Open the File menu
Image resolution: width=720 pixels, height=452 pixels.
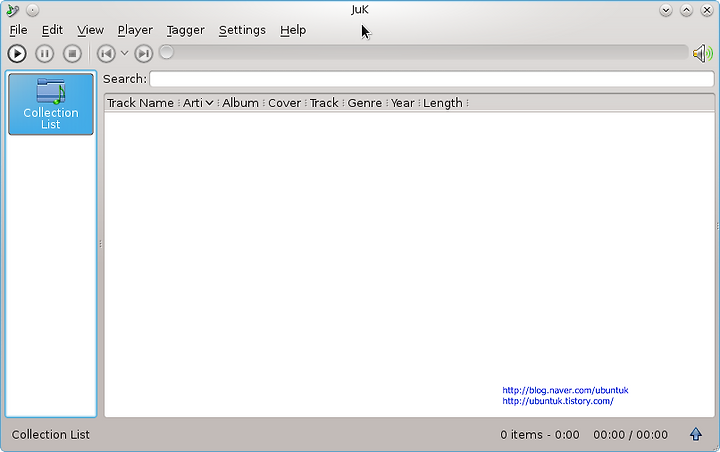(x=18, y=30)
